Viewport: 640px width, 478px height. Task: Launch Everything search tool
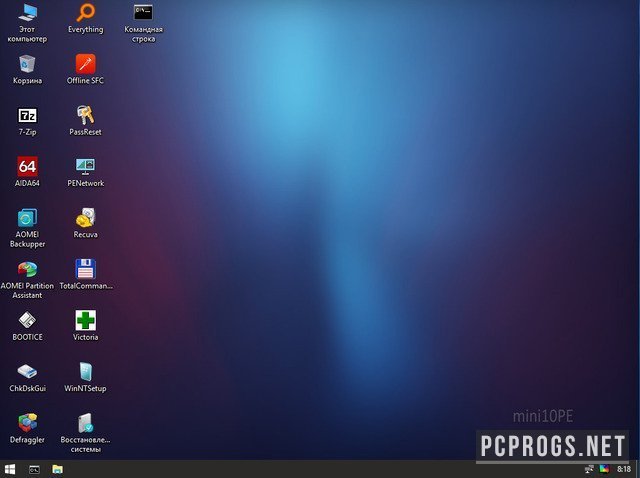pos(85,18)
